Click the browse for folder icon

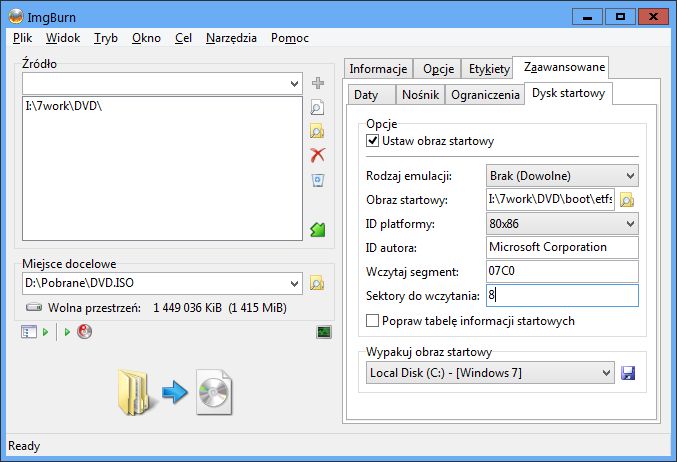point(317,131)
